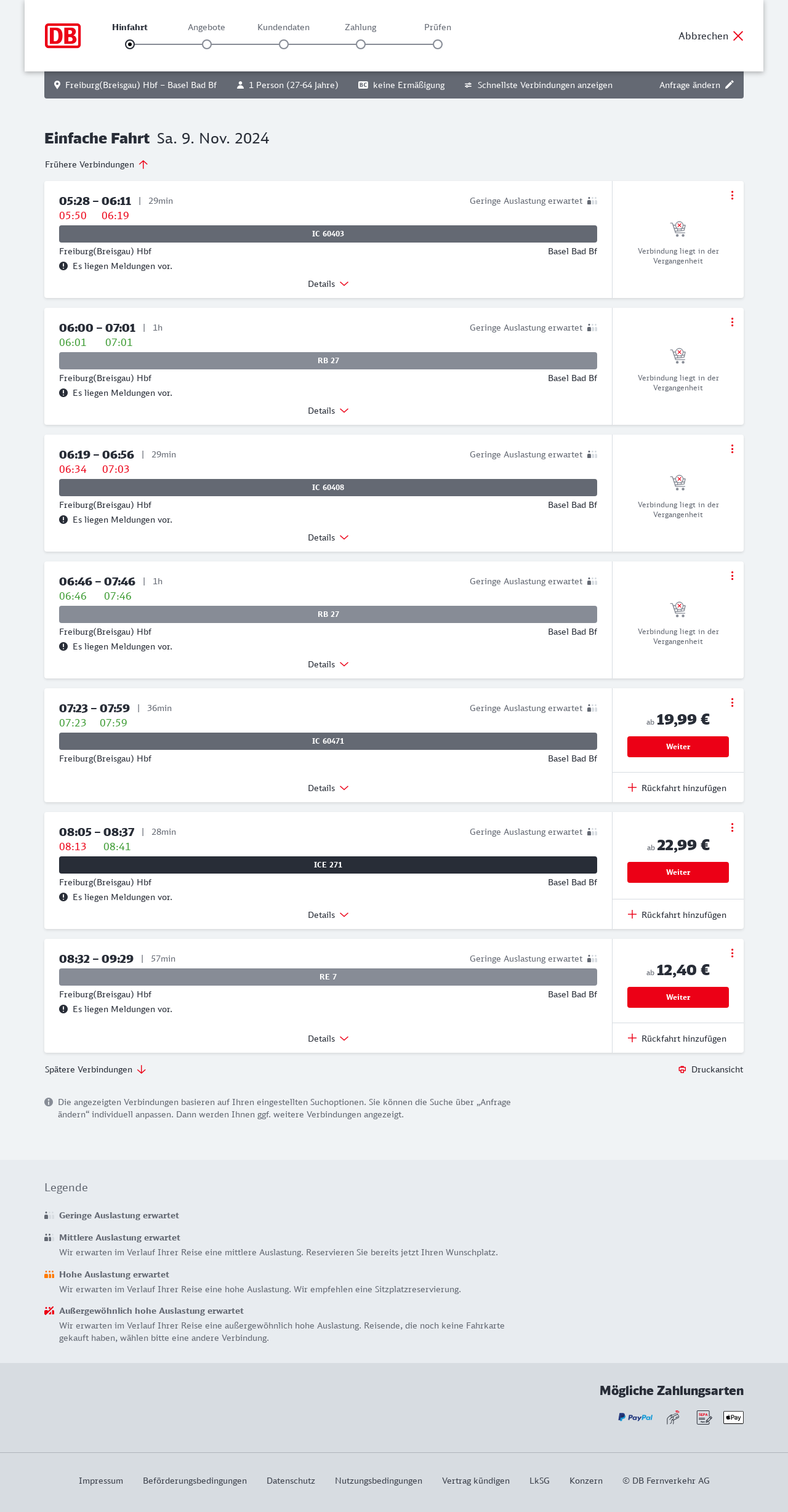The width and height of the screenshot is (788, 1512).
Task: Click the DB logo
Action: (63, 36)
